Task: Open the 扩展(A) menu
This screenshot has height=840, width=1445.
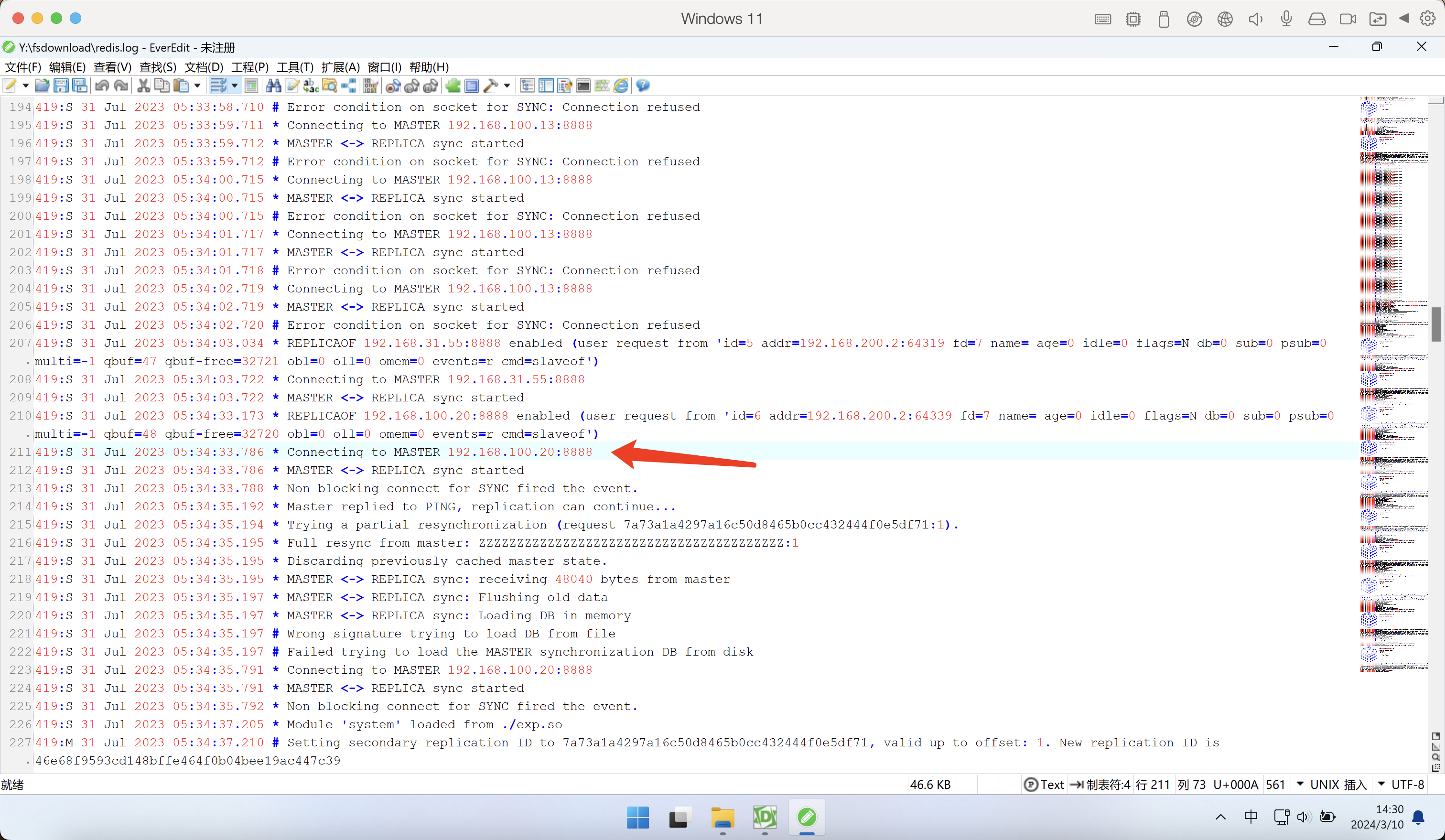Action: coord(341,67)
